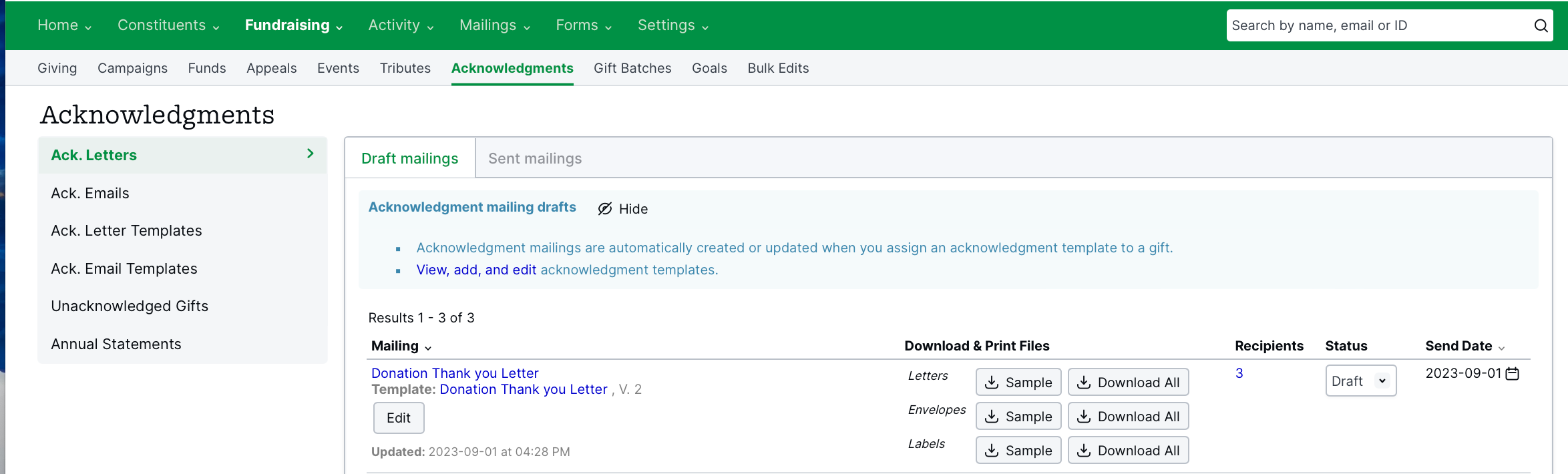Switch to Funds subtab
Image resolution: width=1568 pixels, height=474 pixels.
click(207, 68)
